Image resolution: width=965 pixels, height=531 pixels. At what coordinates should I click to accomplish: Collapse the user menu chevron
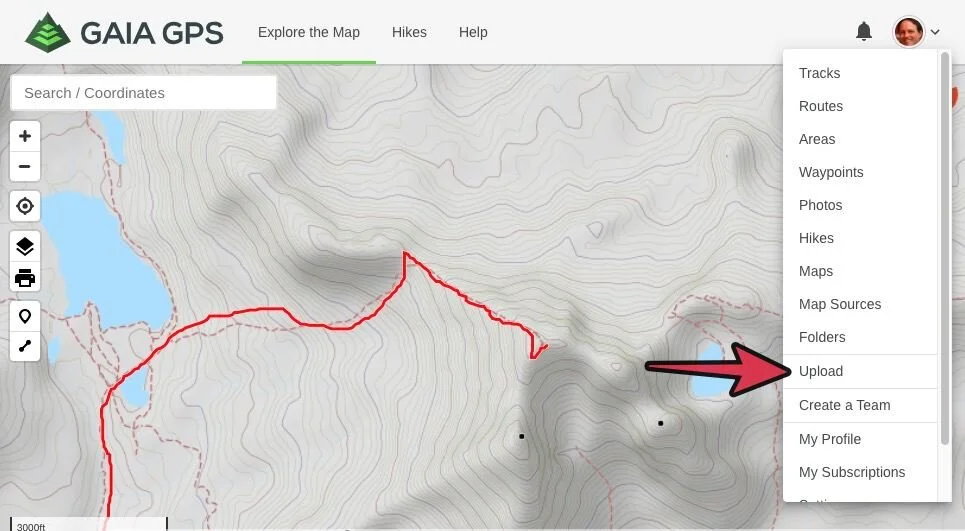pos(935,32)
